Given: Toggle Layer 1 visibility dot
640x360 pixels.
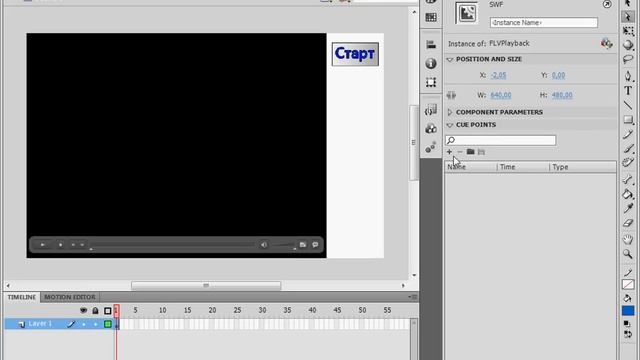Looking at the screenshot, I should [x=84, y=324].
